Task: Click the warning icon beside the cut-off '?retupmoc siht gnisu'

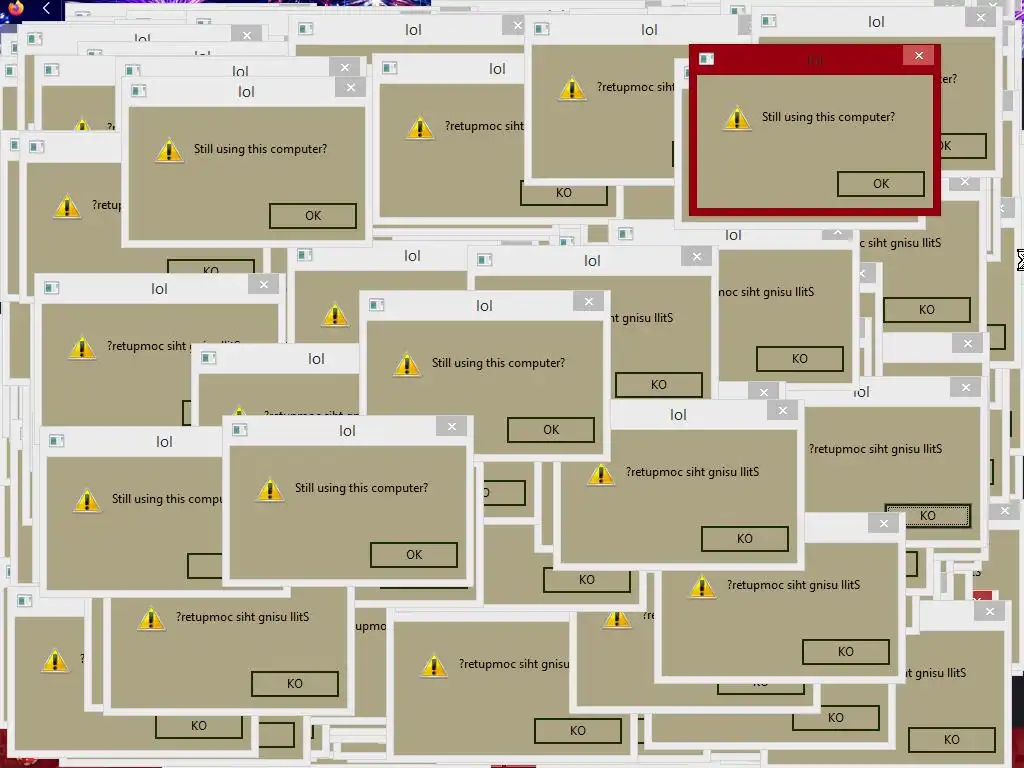Action: point(434,666)
